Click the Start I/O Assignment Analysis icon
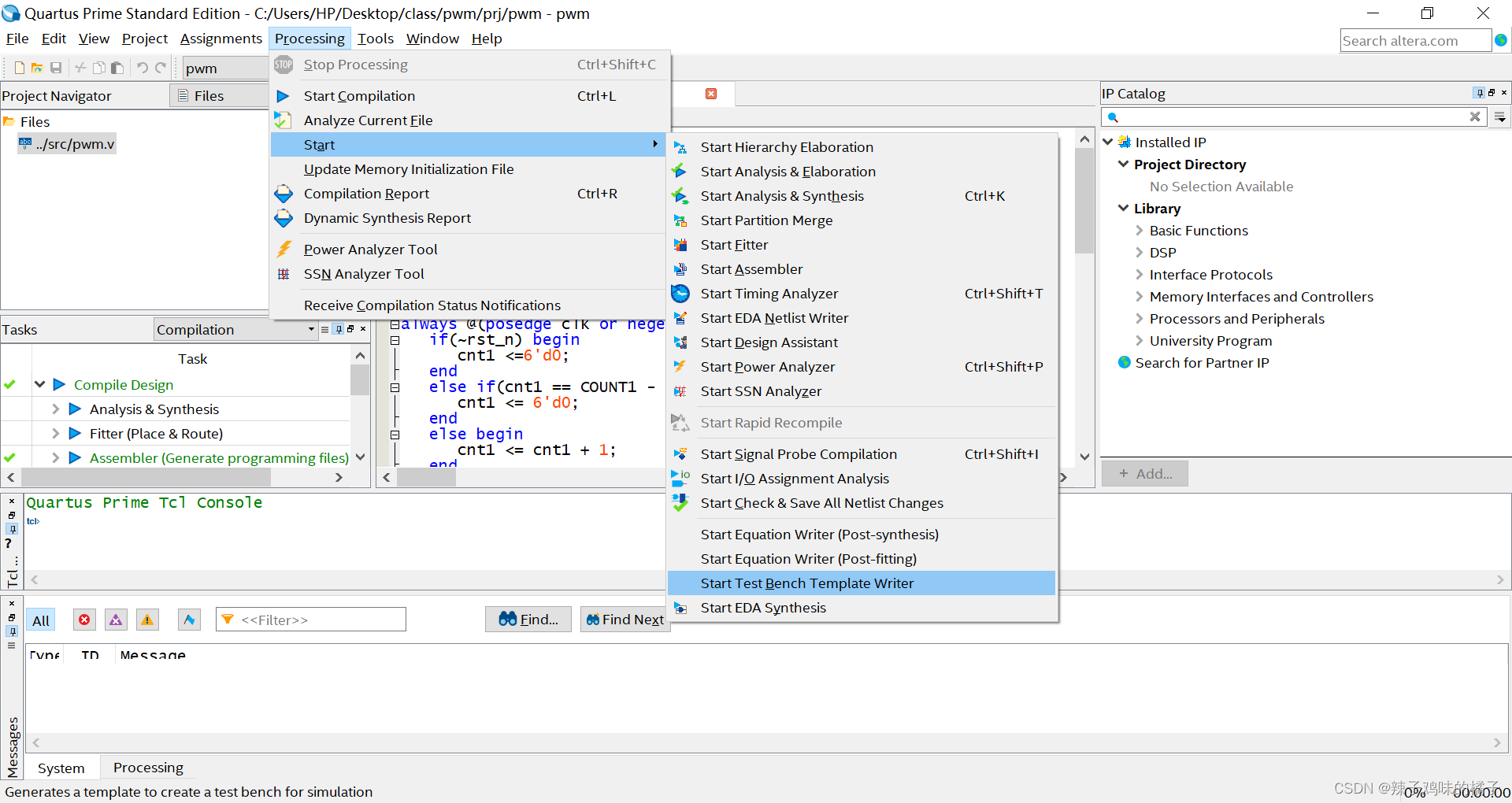Screen dimensions: 1512x803 pos(680,478)
